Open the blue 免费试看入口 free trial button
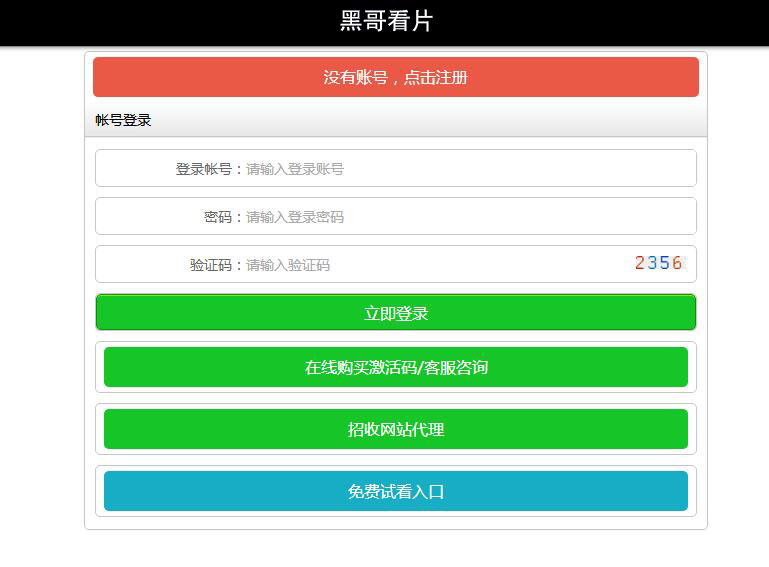The image size is (769, 567). (x=395, y=491)
